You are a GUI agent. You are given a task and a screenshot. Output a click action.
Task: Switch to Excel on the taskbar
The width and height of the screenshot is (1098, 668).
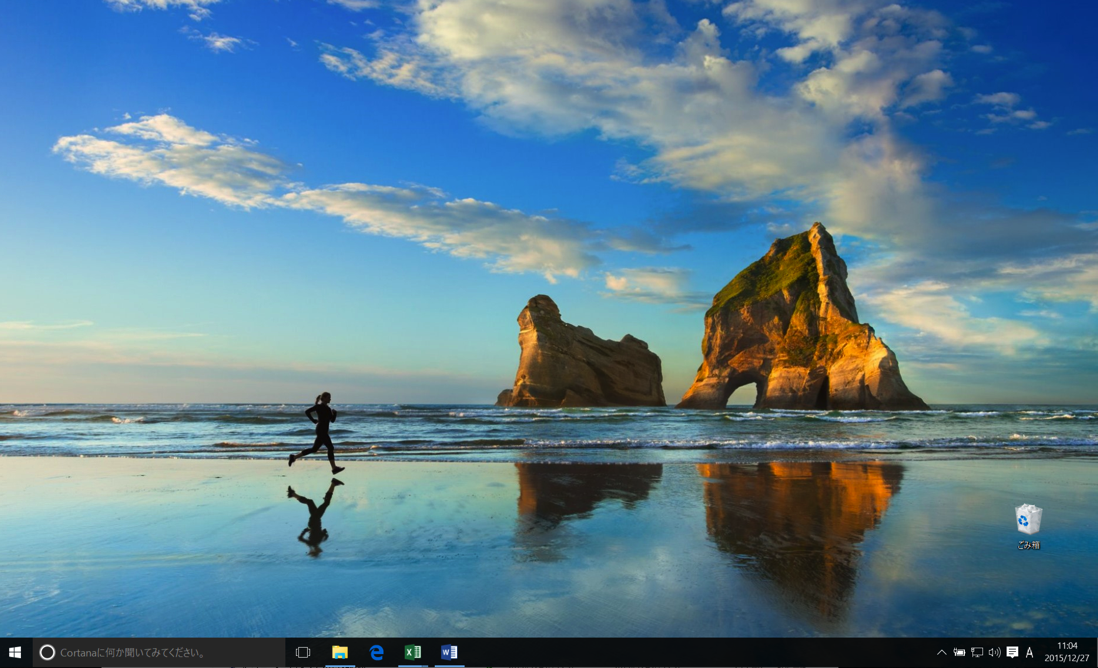[x=413, y=653]
